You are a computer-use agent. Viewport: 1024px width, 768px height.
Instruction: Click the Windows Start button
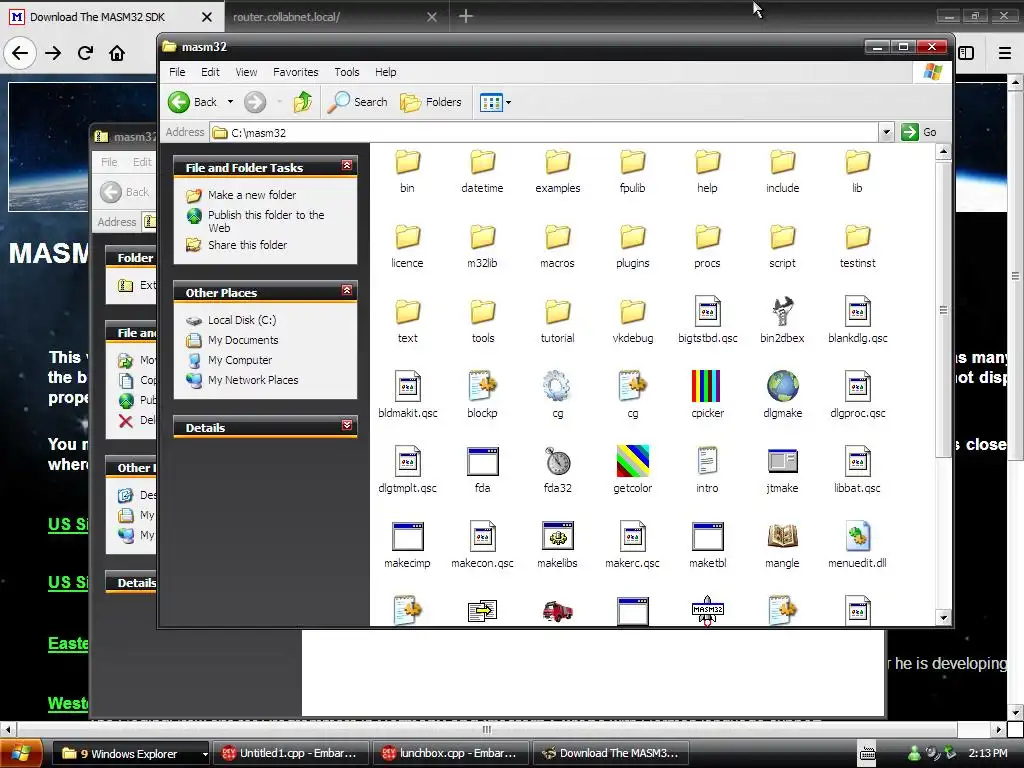tap(22, 754)
